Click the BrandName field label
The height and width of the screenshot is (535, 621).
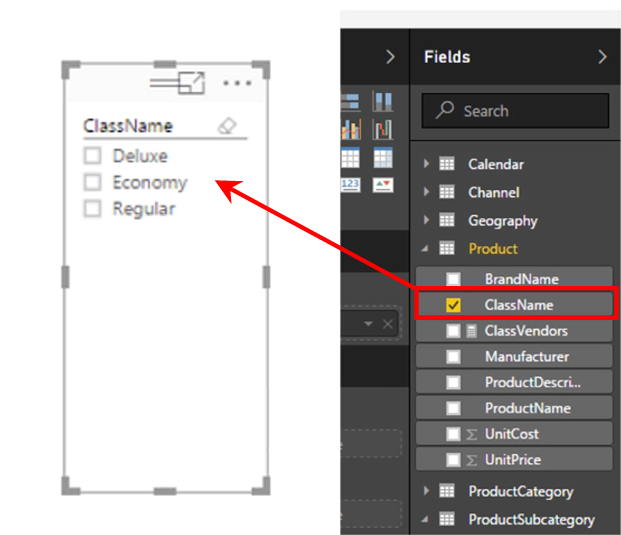(522, 279)
